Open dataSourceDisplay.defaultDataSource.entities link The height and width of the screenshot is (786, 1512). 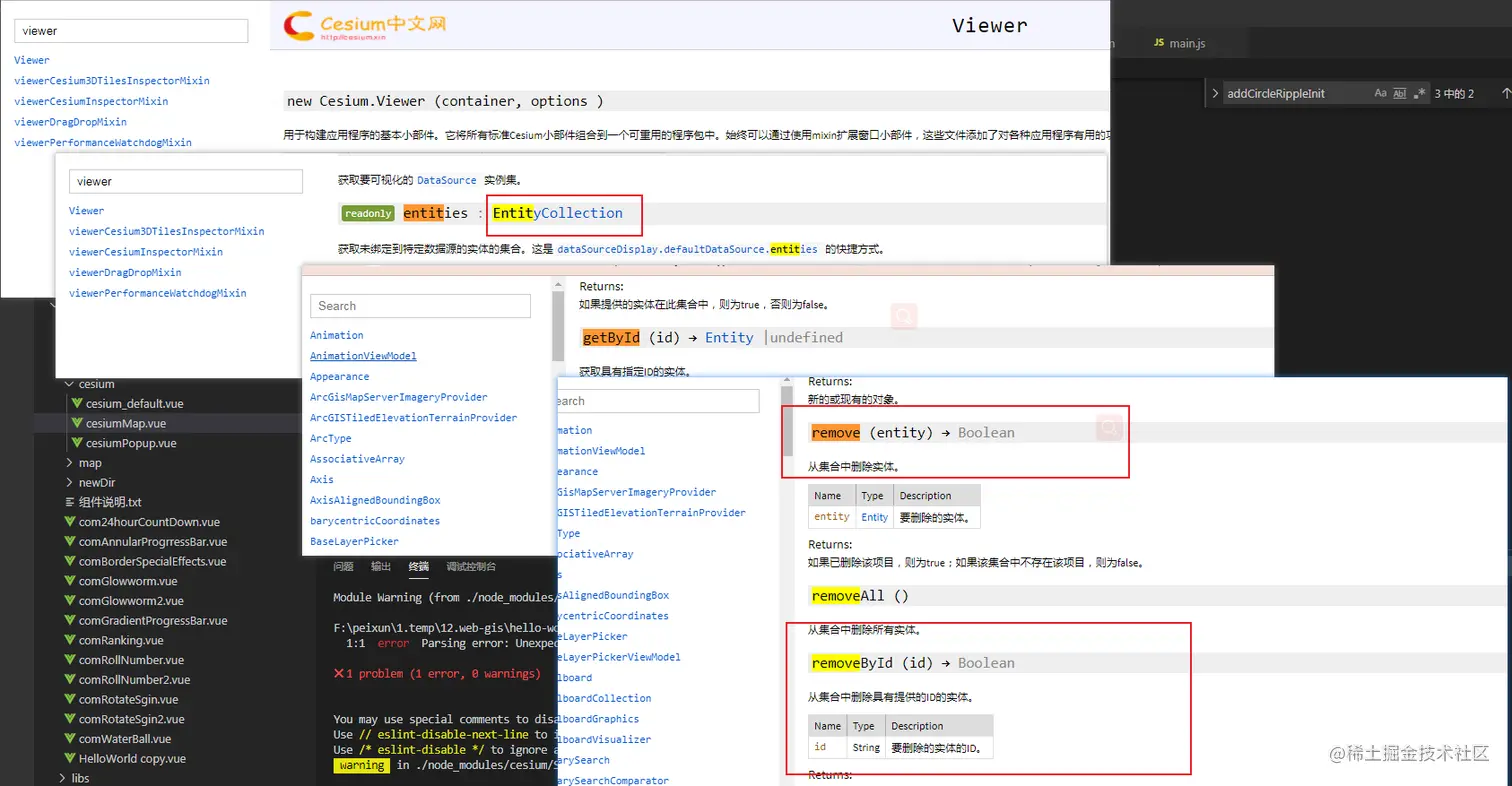(687, 249)
